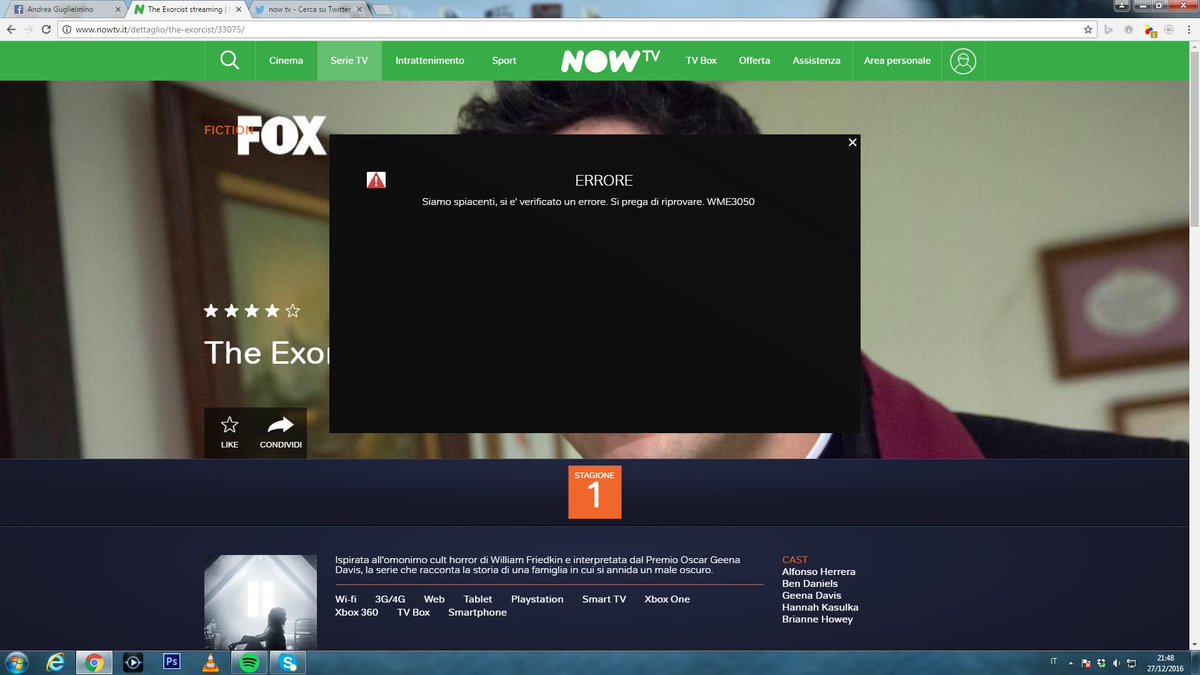Image resolution: width=1200 pixels, height=675 pixels.
Task: Open Chrome's three-dot menu
Action: tap(1189, 29)
